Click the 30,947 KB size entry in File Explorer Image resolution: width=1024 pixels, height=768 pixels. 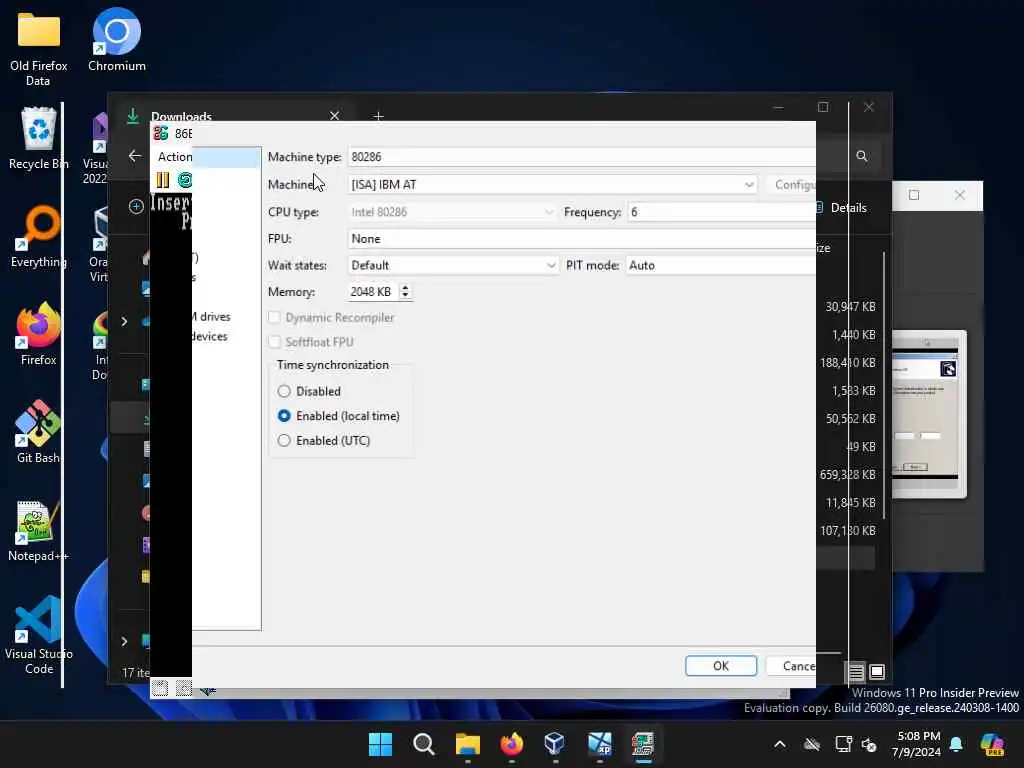tap(850, 307)
